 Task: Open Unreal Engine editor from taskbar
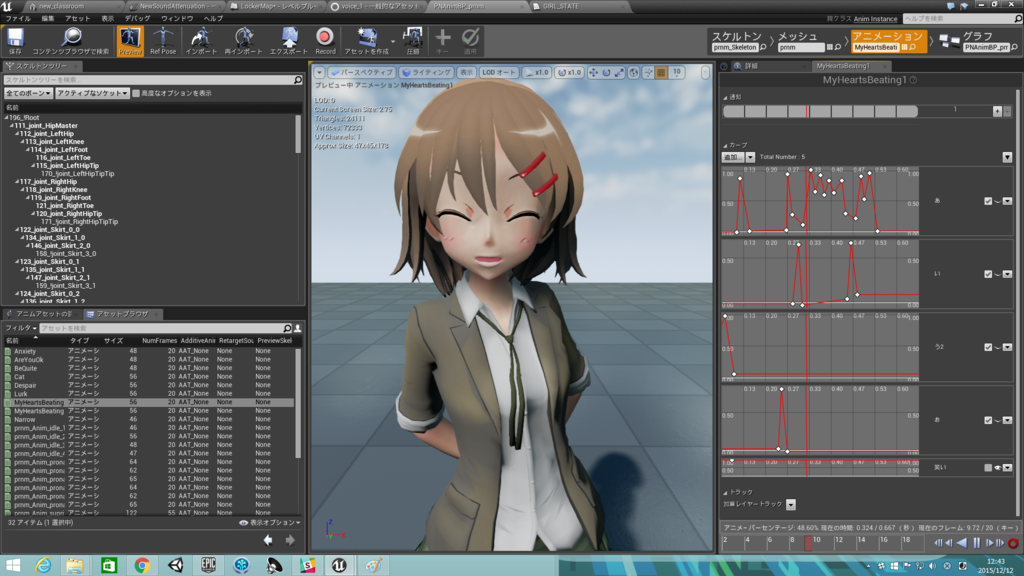[338, 565]
